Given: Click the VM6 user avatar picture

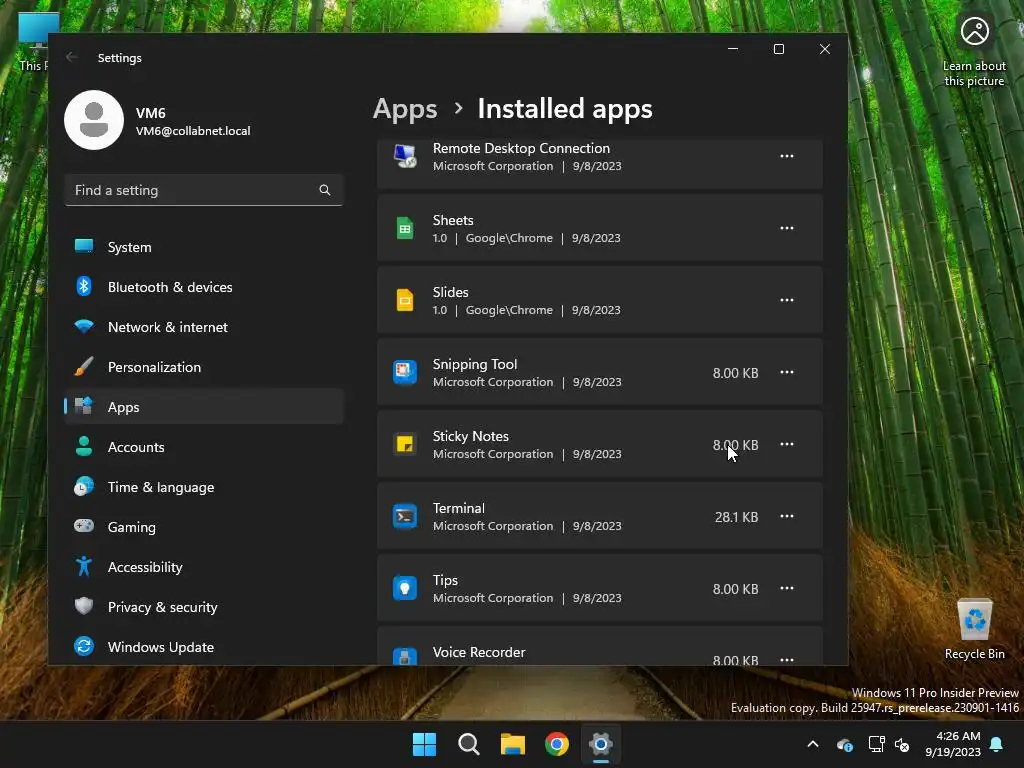Looking at the screenshot, I should click(x=94, y=120).
